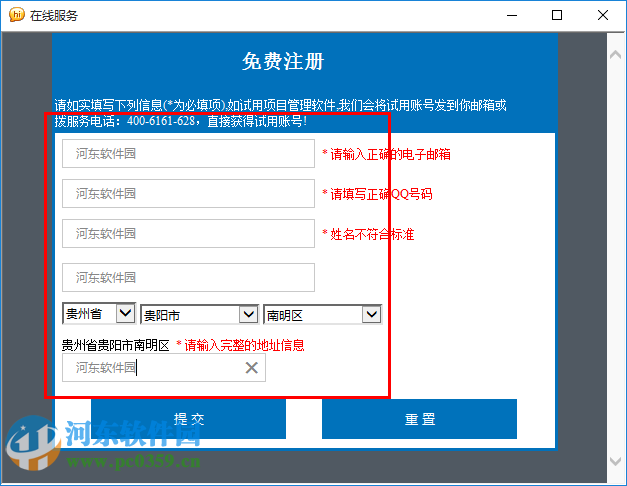Click the 请输入正确的电子邮箱 error text
This screenshot has width=627, height=486.
[x=390, y=154]
